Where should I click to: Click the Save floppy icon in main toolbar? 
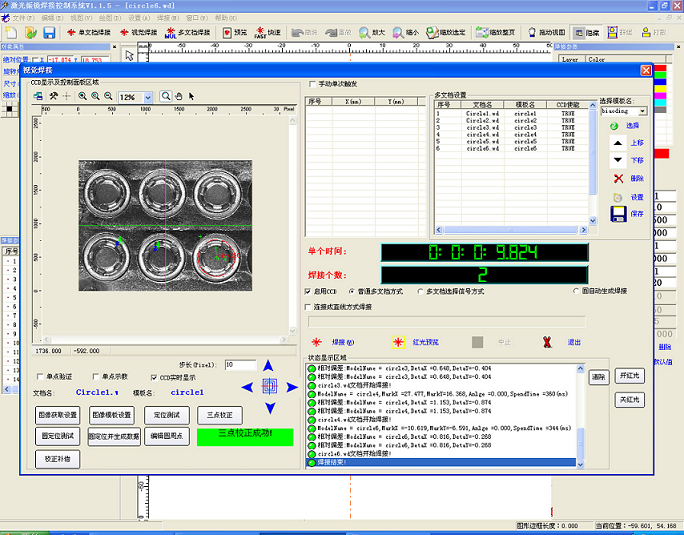point(49,33)
